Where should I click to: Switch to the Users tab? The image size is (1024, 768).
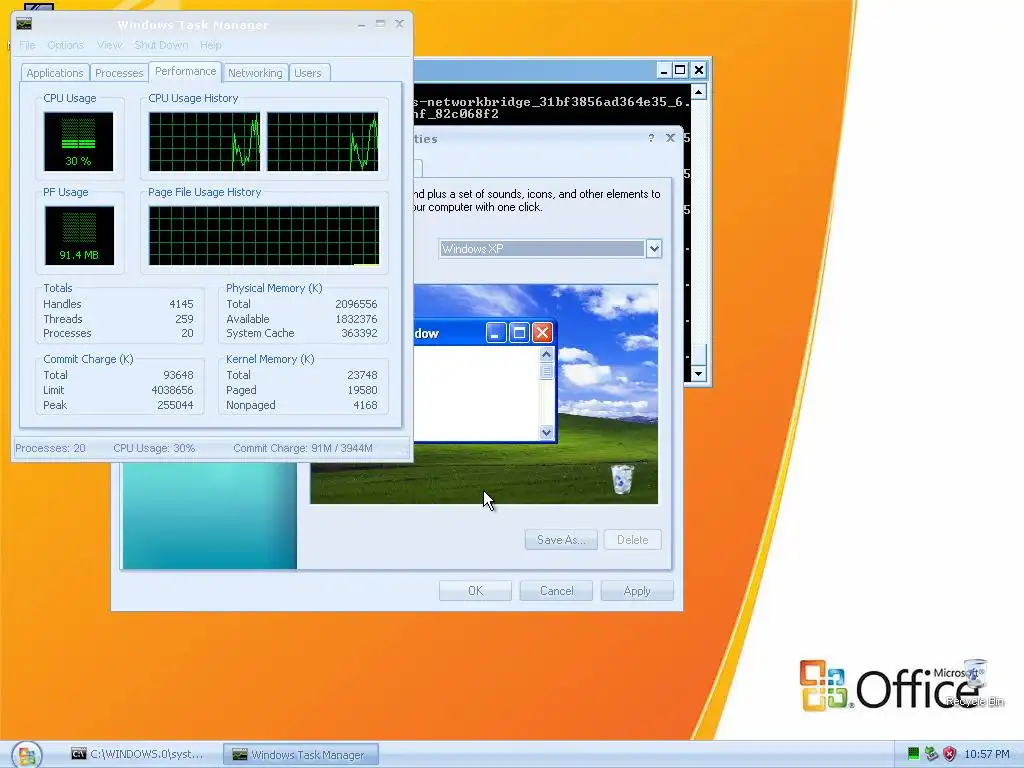308,73
